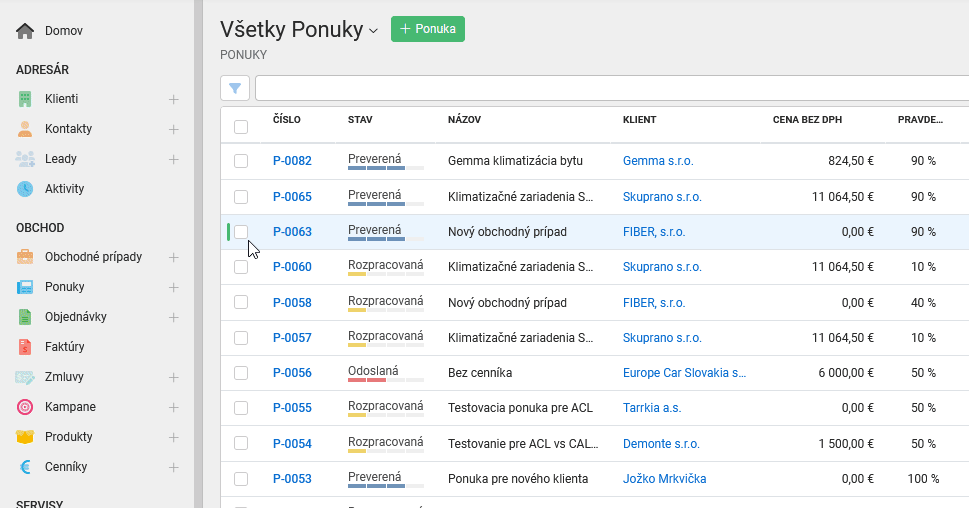Sort by the Cena bez DPH column header
The image size is (969, 508).
click(807, 119)
